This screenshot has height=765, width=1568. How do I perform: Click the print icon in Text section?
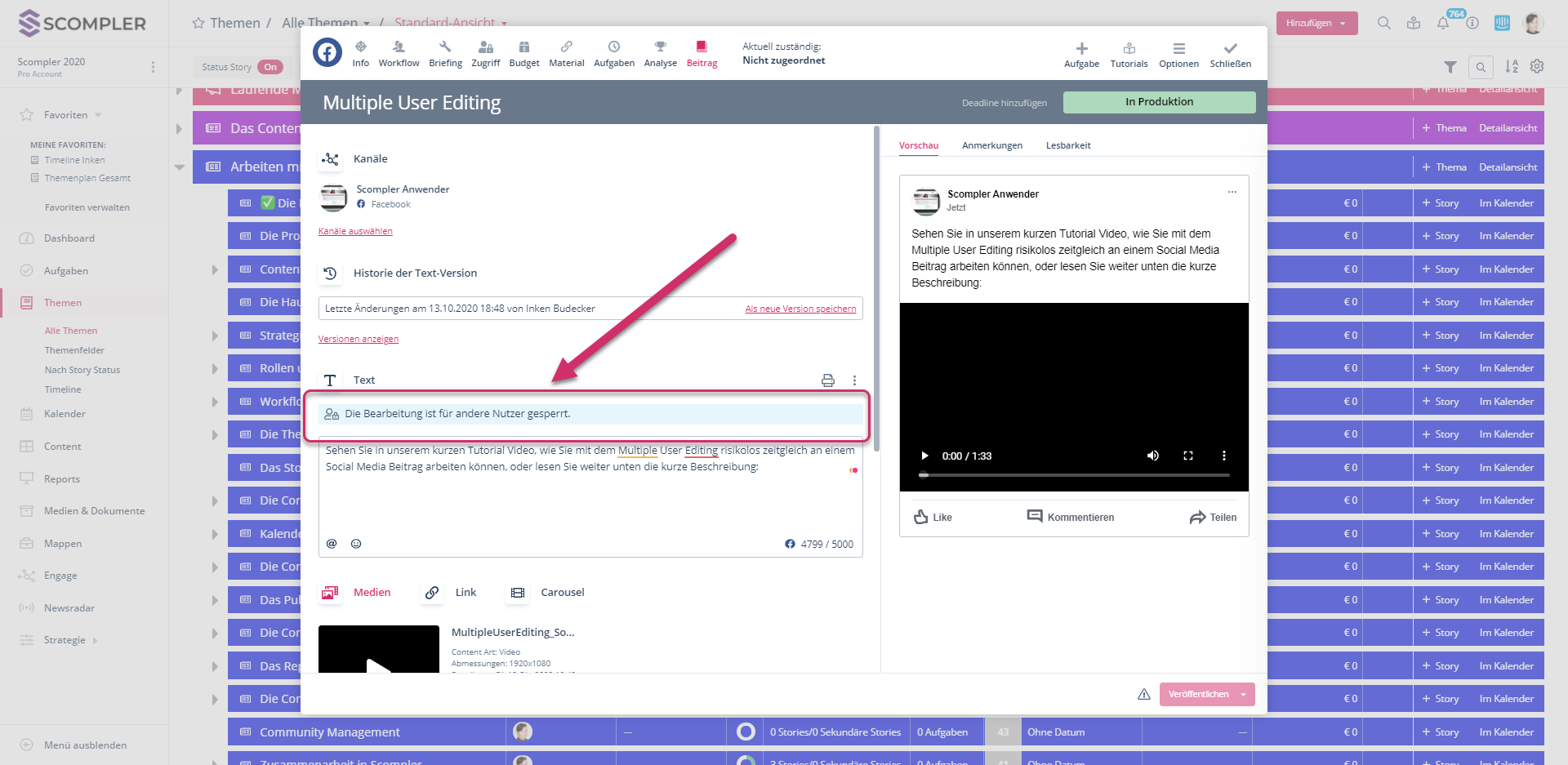(828, 380)
